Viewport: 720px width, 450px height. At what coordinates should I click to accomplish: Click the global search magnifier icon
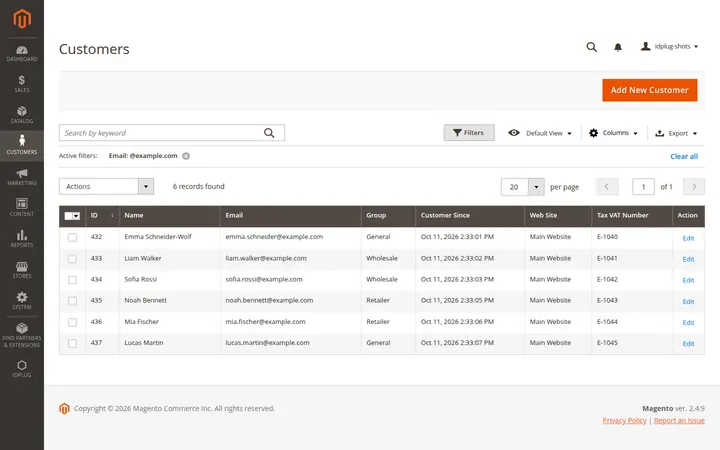[591, 47]
